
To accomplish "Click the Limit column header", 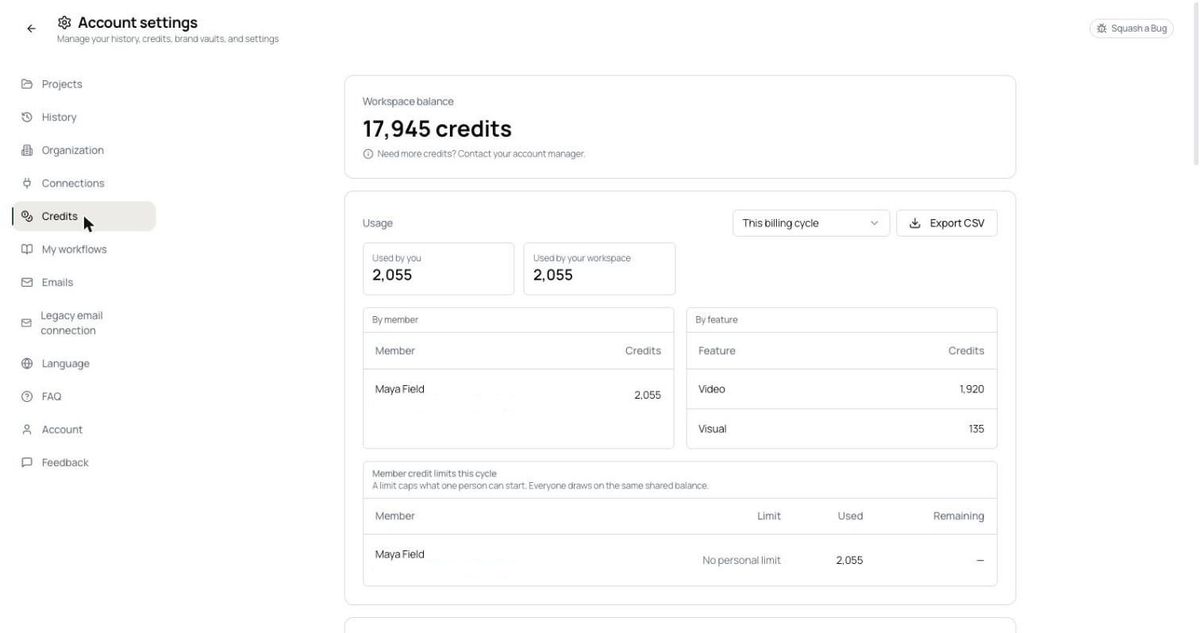I will point(769,516).
